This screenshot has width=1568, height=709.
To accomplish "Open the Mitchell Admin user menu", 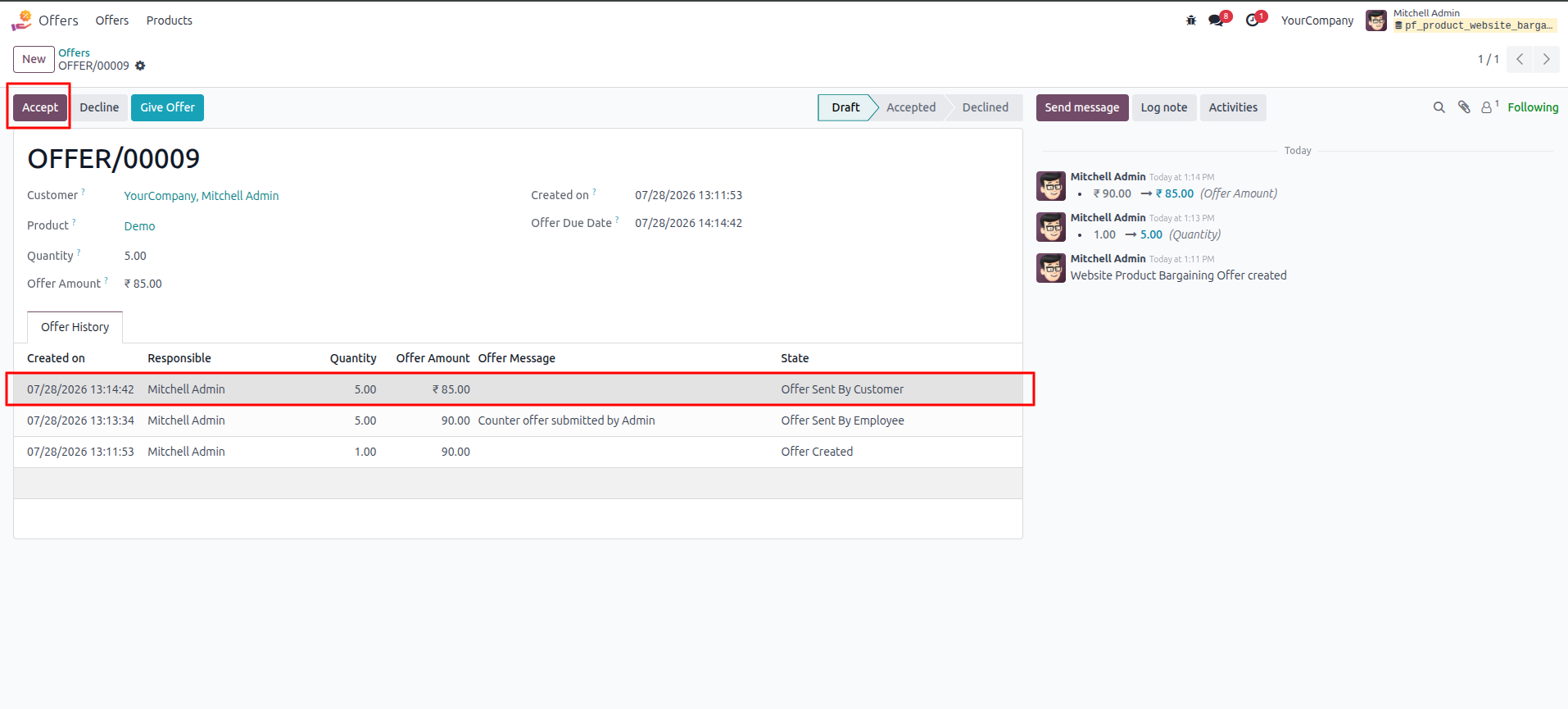I will click(1462, 20).
